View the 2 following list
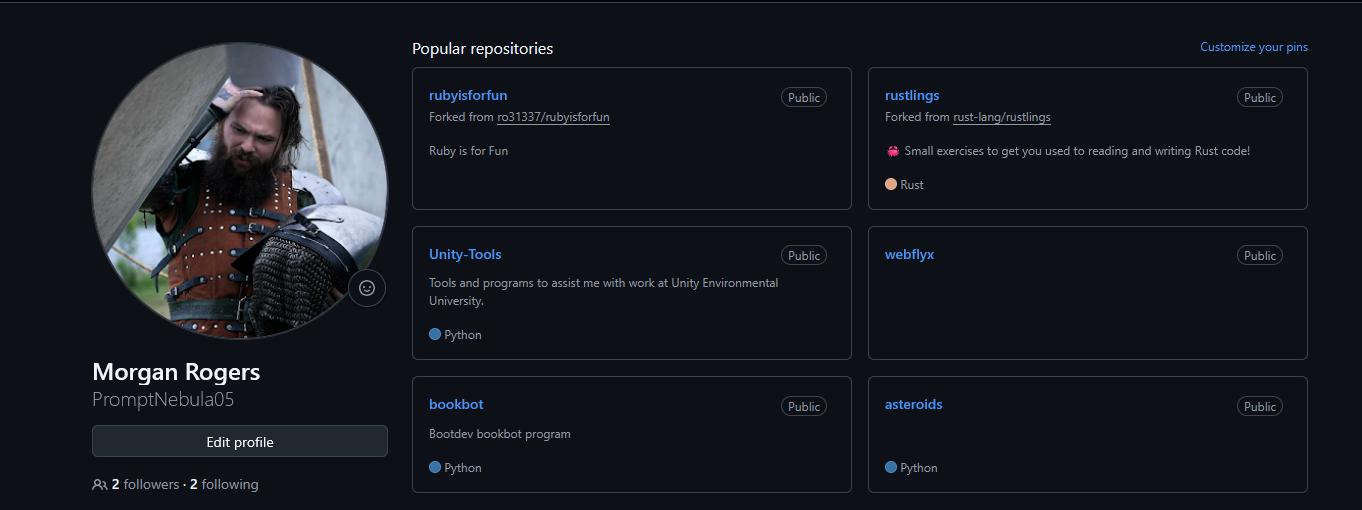 (224, 485)
